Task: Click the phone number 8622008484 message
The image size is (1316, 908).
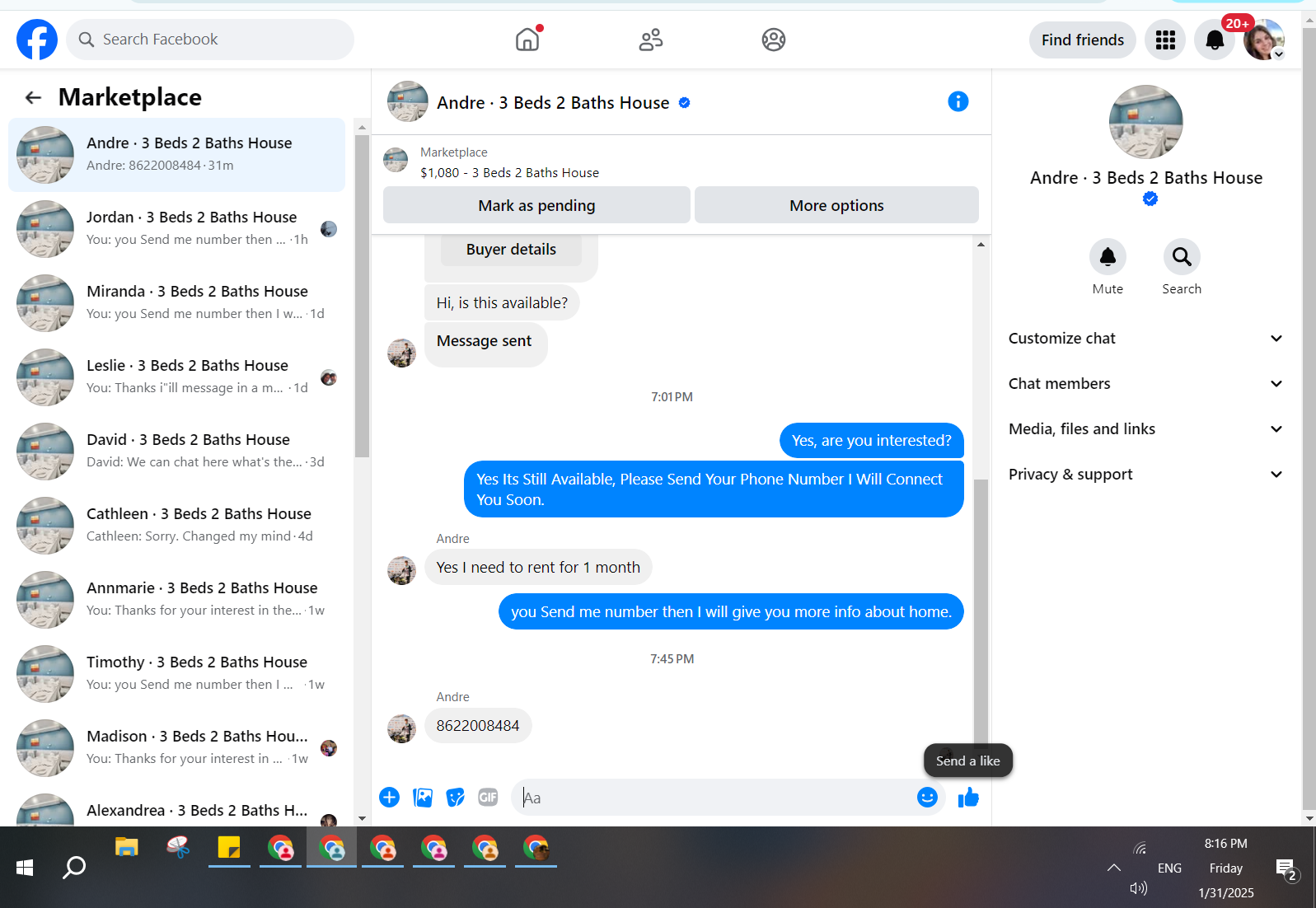Action: pyautogui.click(x=478, y=726)
